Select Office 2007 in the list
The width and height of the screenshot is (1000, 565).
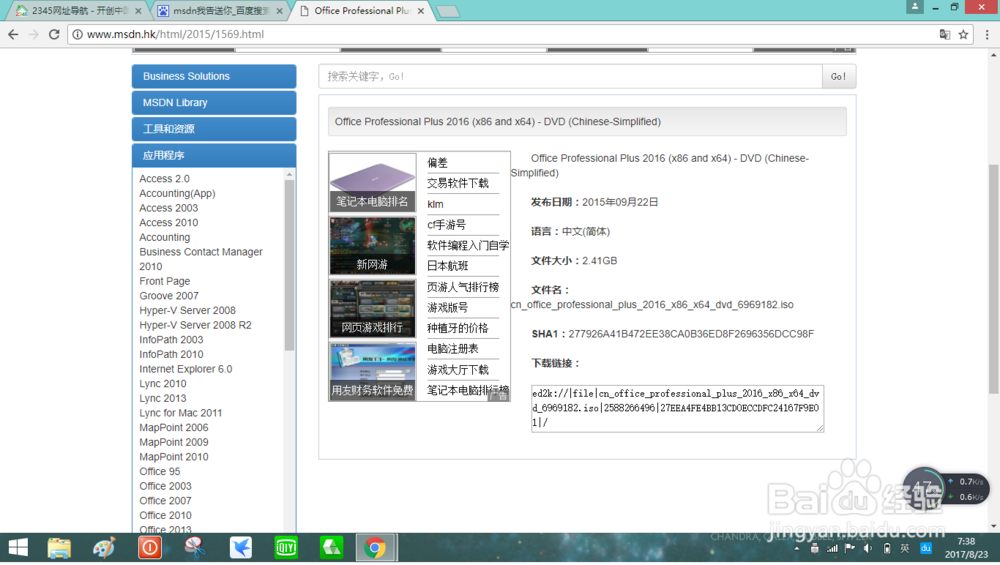pyautogui.click(x=165, y=501)
